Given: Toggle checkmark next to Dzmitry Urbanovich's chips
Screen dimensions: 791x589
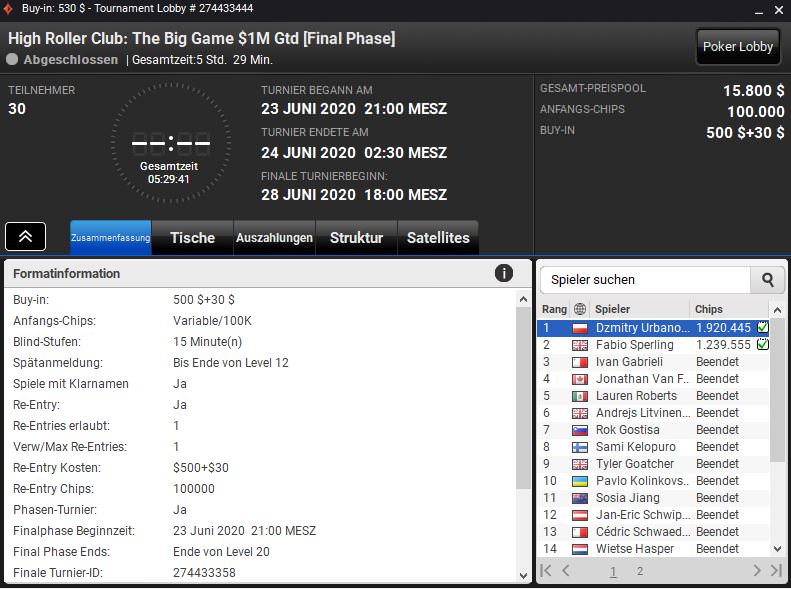Looking at the screenshot, I should (x=762, y=327).
